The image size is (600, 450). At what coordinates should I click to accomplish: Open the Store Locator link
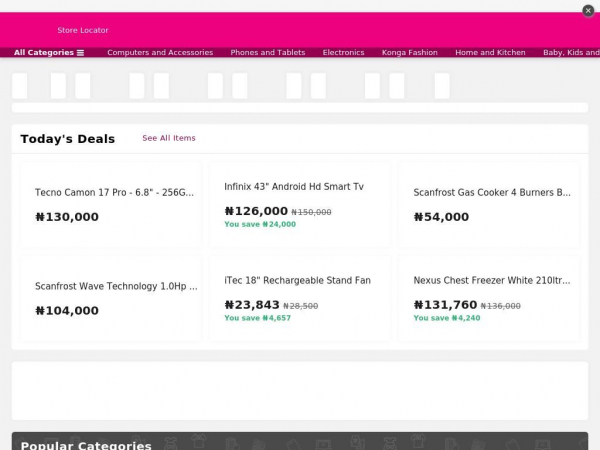coord(83,30)
